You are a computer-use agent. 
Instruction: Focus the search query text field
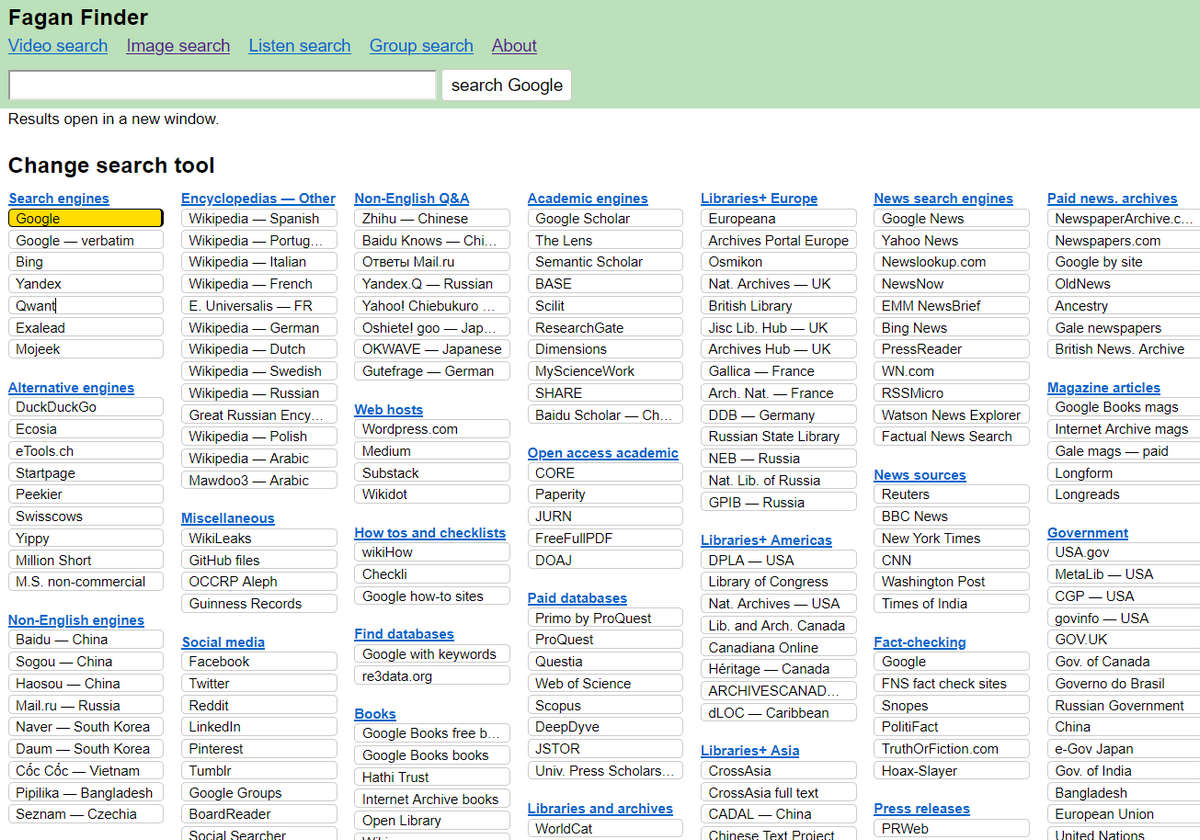(x=222, y=85)
